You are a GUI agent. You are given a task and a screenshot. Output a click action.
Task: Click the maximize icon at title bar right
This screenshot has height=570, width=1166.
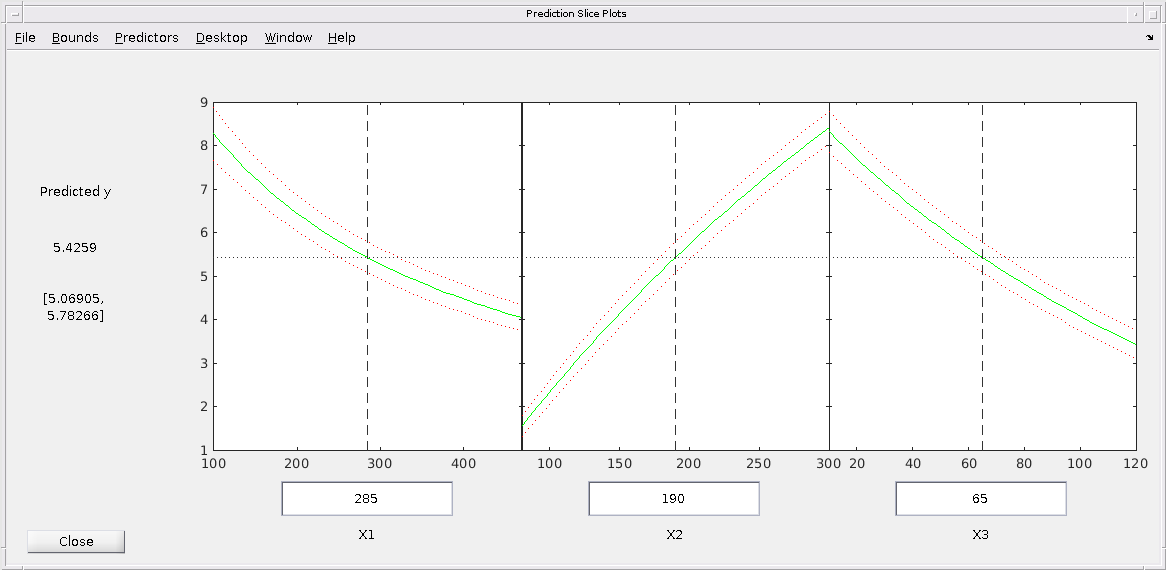1153,13
